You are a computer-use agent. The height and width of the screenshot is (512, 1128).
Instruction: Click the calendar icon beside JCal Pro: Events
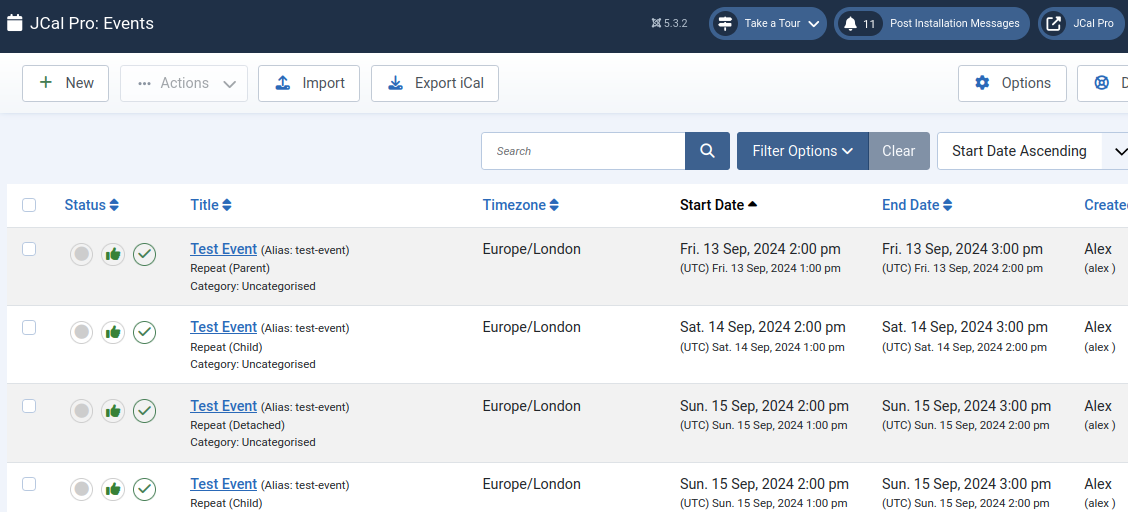[14, 24]
